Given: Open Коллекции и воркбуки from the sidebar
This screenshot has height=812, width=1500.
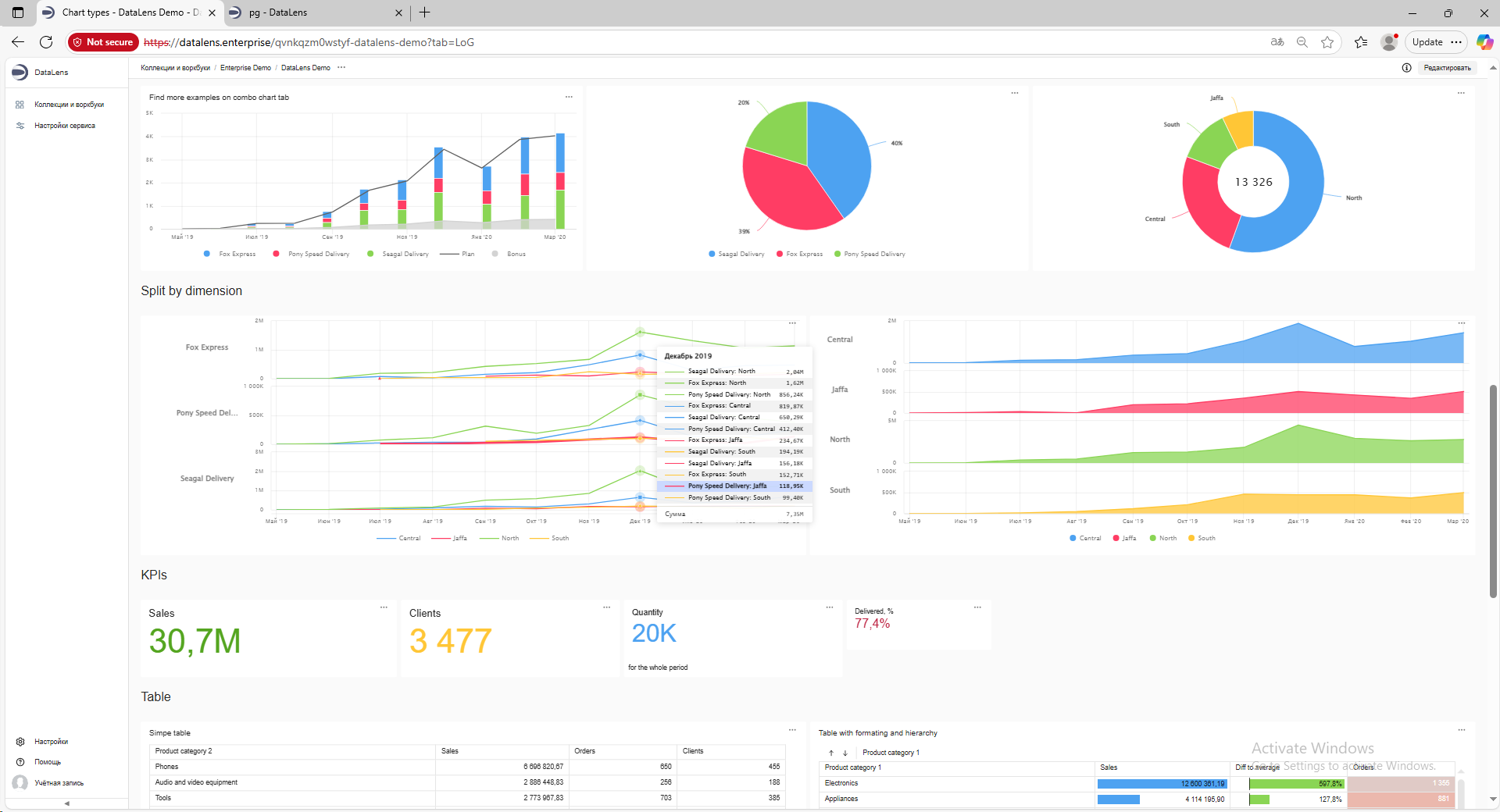Looking at the screenshot, I should click(x=69, y=105).
